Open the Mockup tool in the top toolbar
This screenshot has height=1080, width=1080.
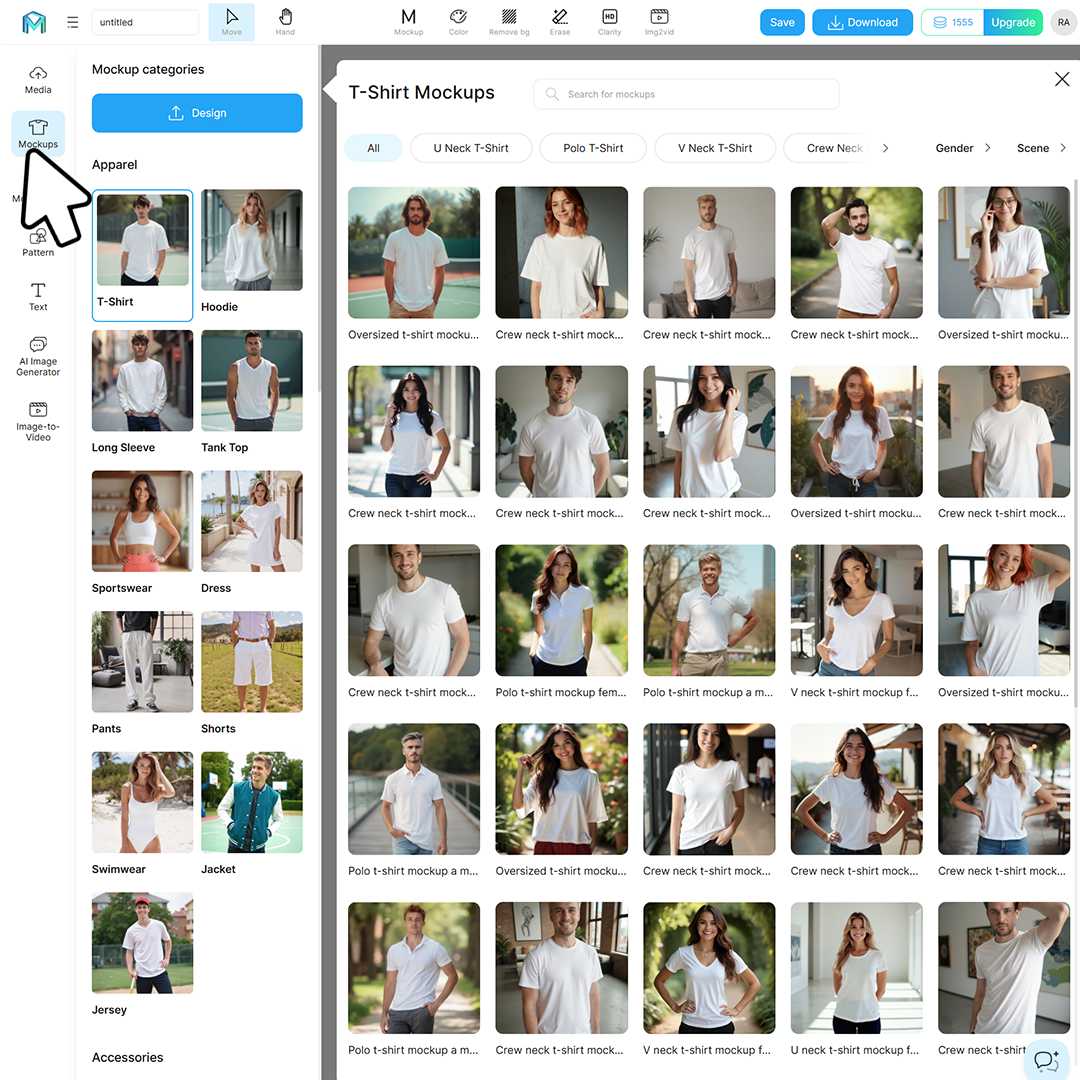(408, 22)
